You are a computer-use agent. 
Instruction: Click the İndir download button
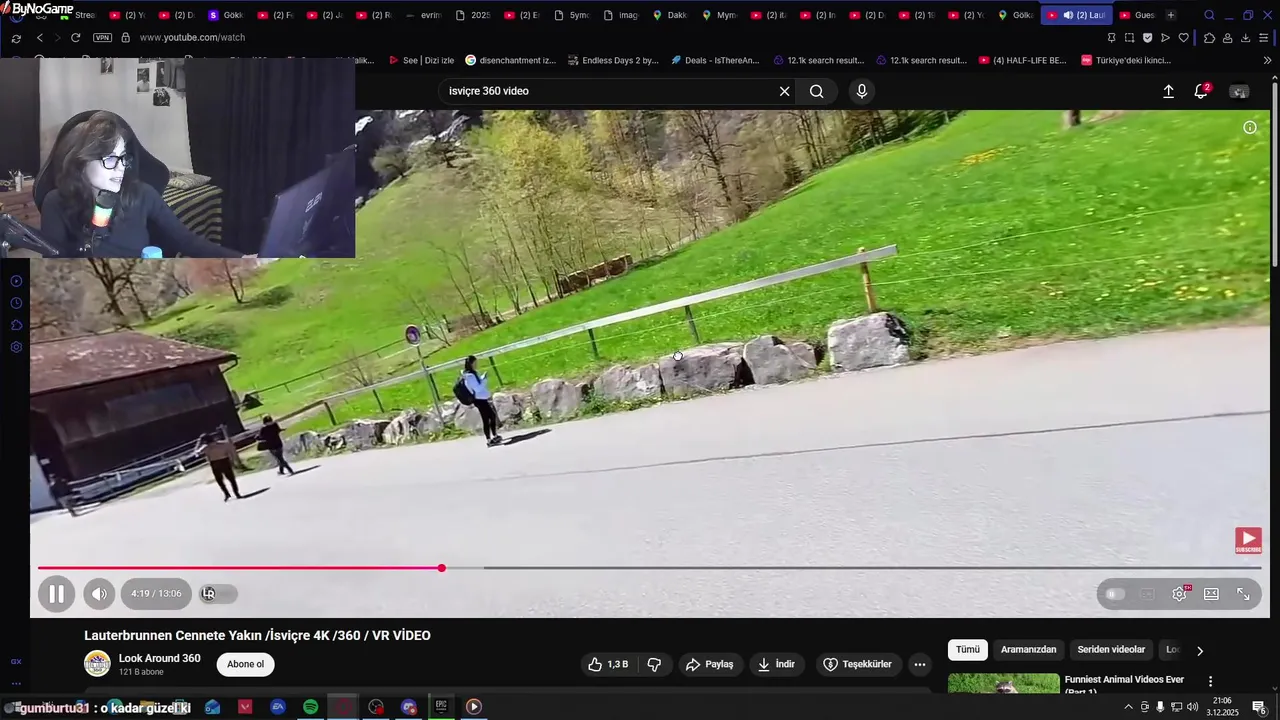[x=776, y=664]
